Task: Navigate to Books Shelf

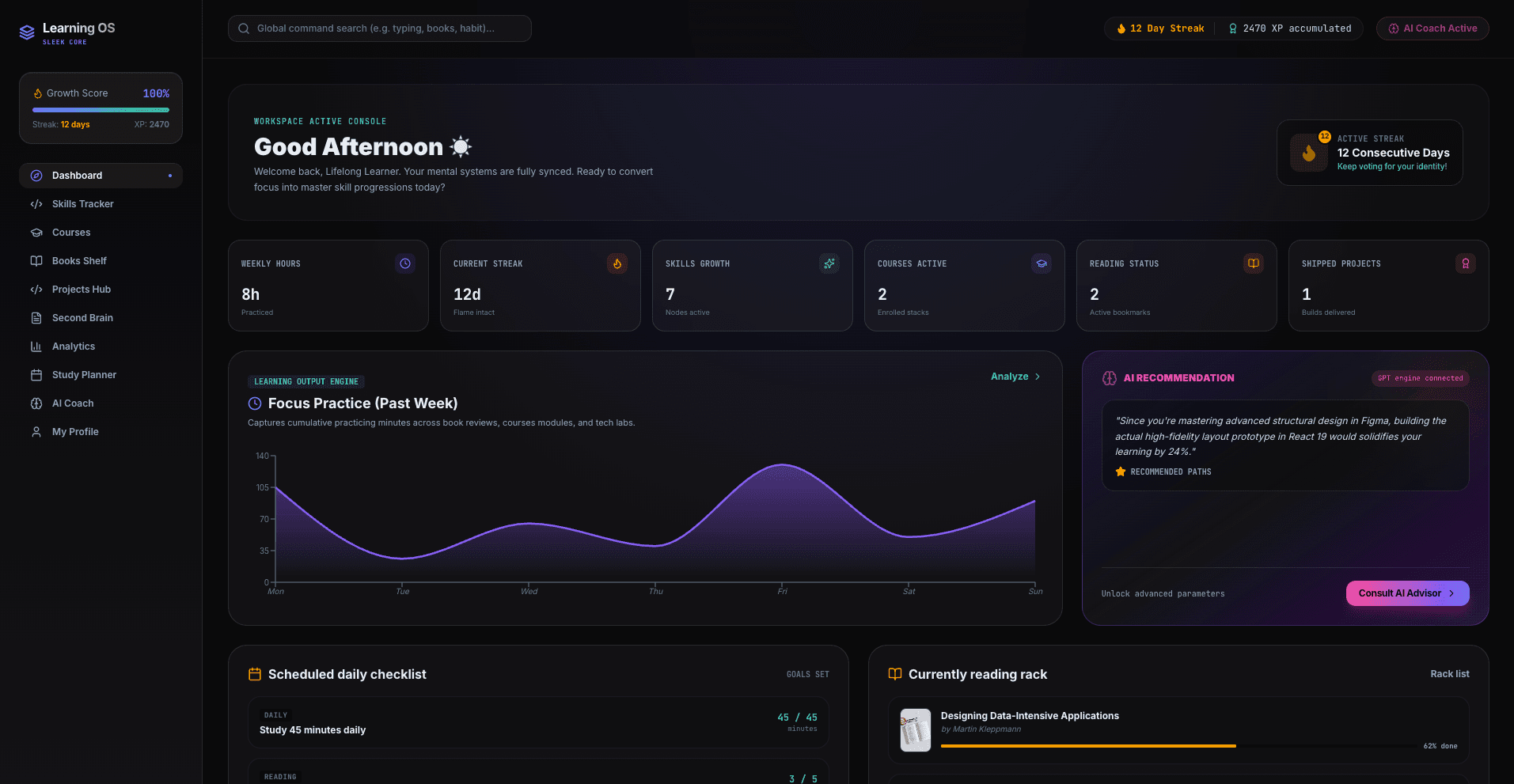Action: (x=101, y=261)
